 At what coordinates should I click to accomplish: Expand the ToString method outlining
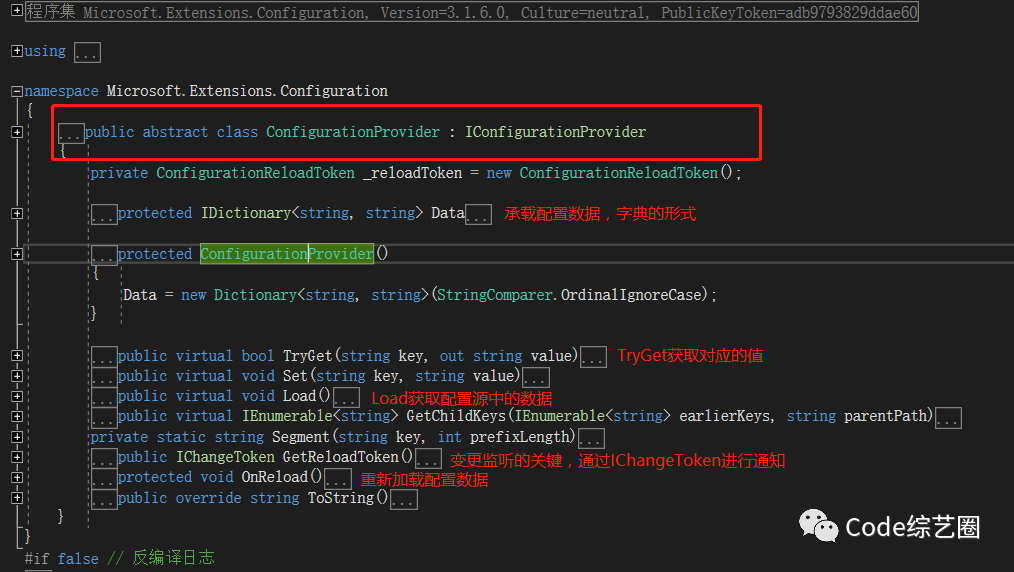[17, 498]
